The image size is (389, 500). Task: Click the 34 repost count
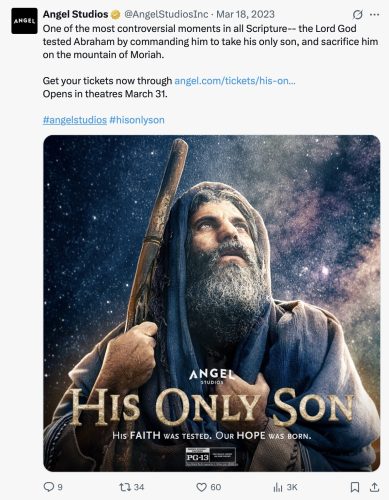point(139,487)
